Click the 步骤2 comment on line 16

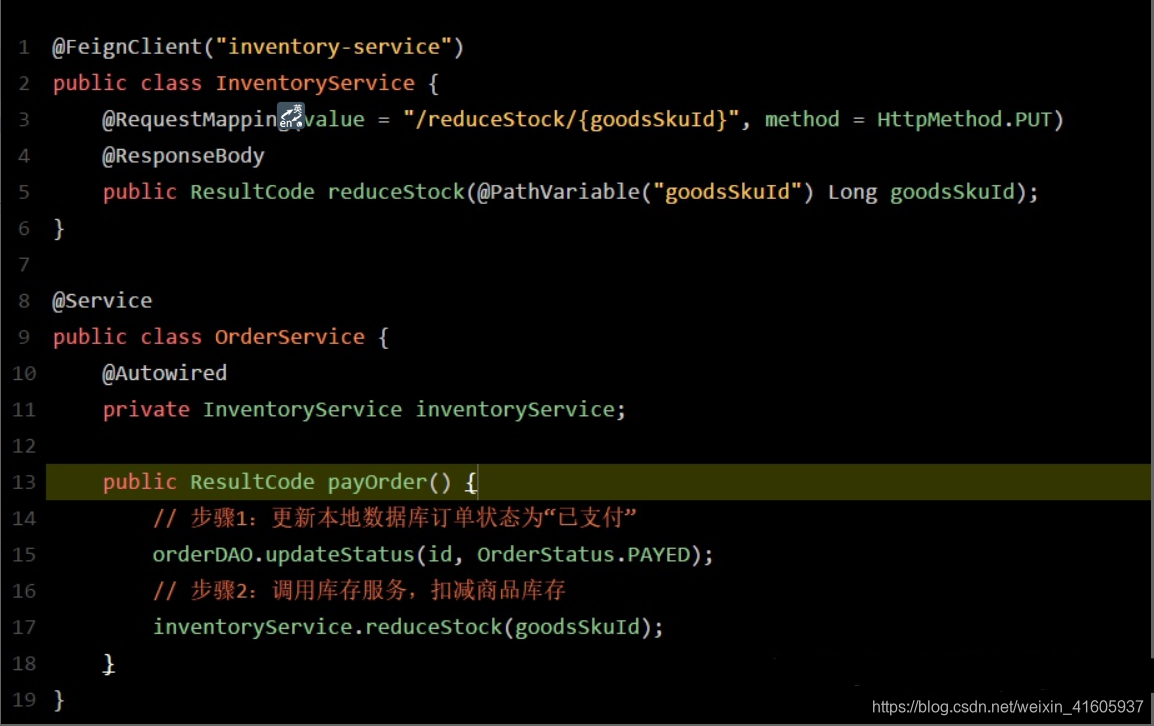(359, 591)
